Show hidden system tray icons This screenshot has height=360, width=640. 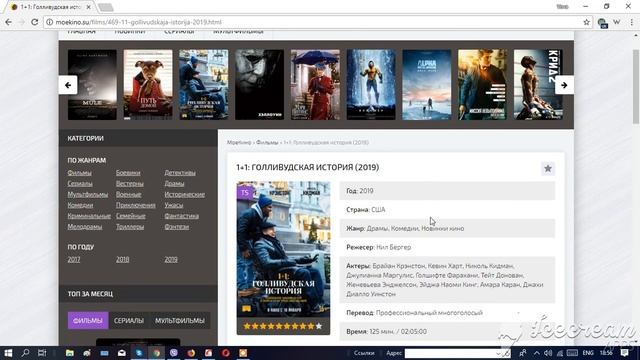[536, 353]
